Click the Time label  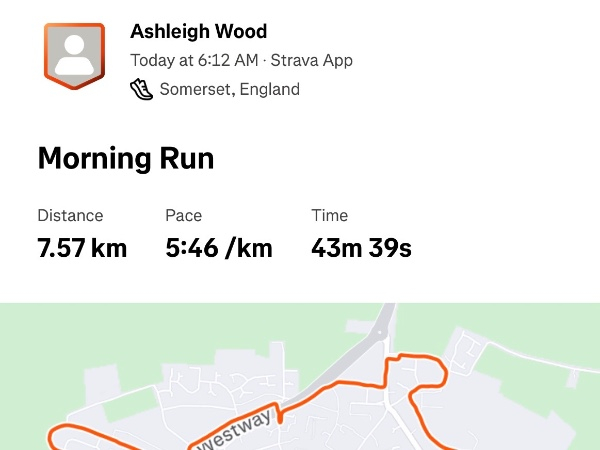pyautogui.click(x=329, y=215)
